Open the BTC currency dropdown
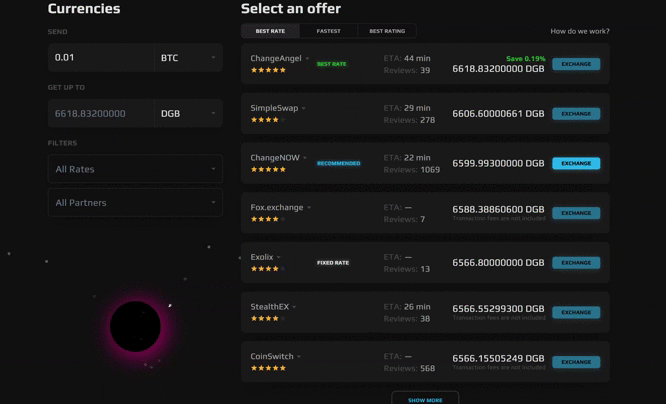The width and height of the screenshot is (666, 404). (188, 57)
